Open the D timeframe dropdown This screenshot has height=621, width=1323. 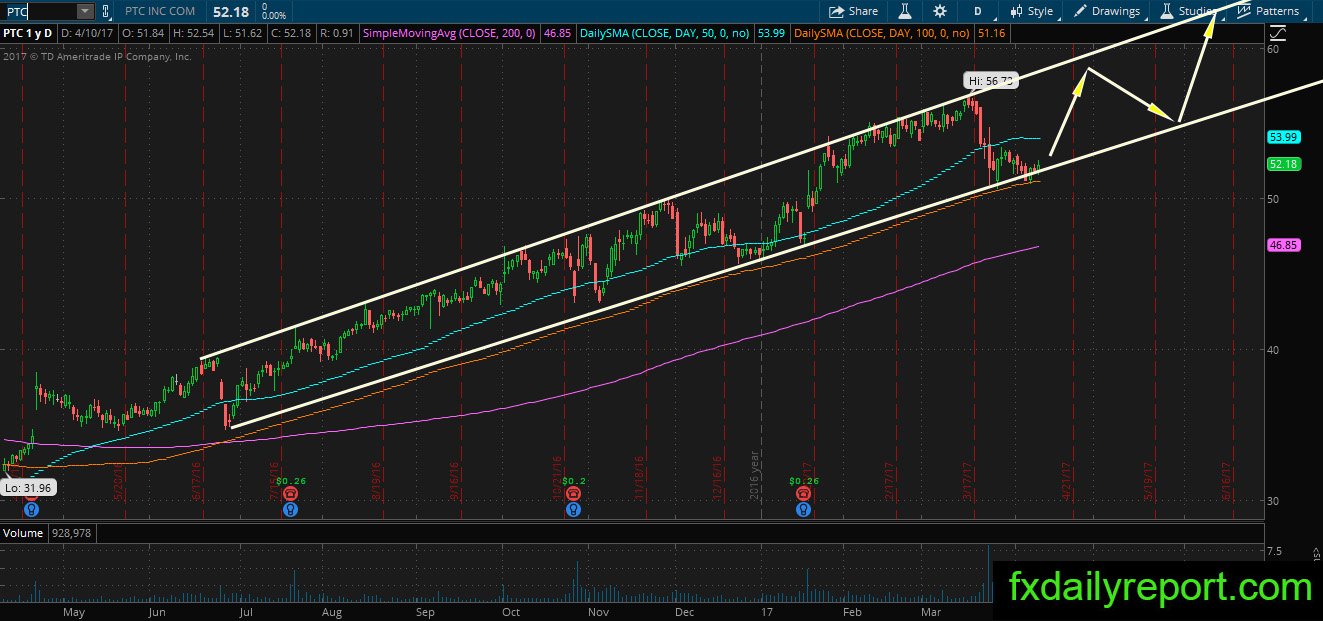[x=977, y=11]
